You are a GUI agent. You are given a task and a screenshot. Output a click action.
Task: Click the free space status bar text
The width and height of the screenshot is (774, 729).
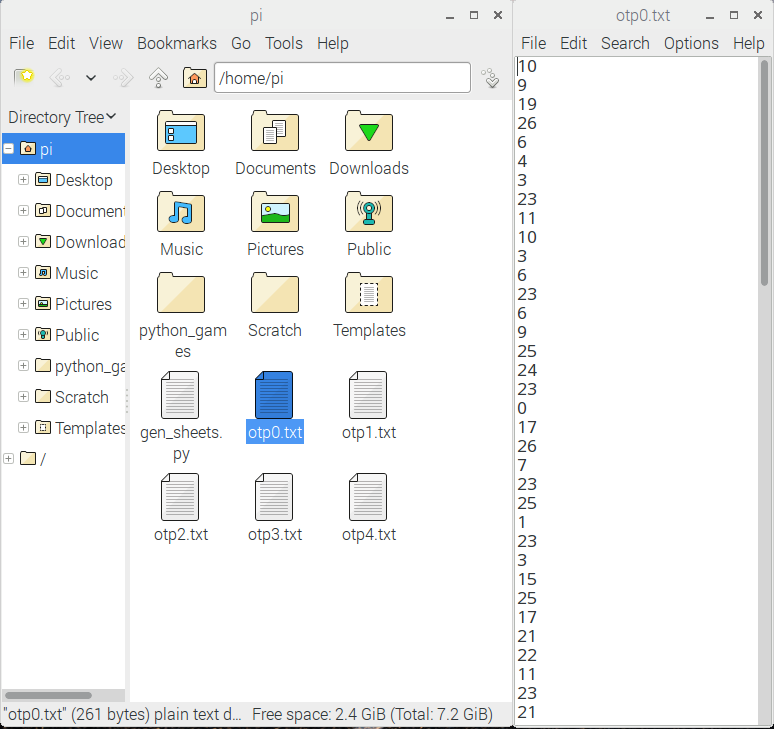pos(373,714)
